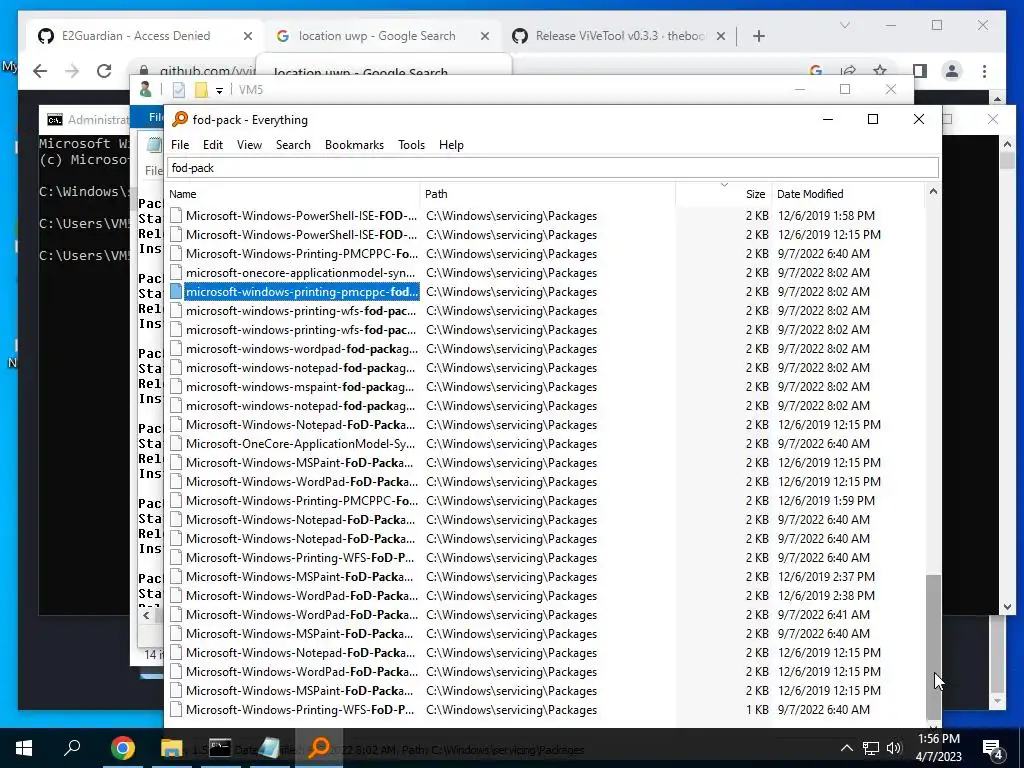Close the Release ViVeTool tab
This screenshot has width=1024, height=768.
pyautogui.click(x=720, y=37)
